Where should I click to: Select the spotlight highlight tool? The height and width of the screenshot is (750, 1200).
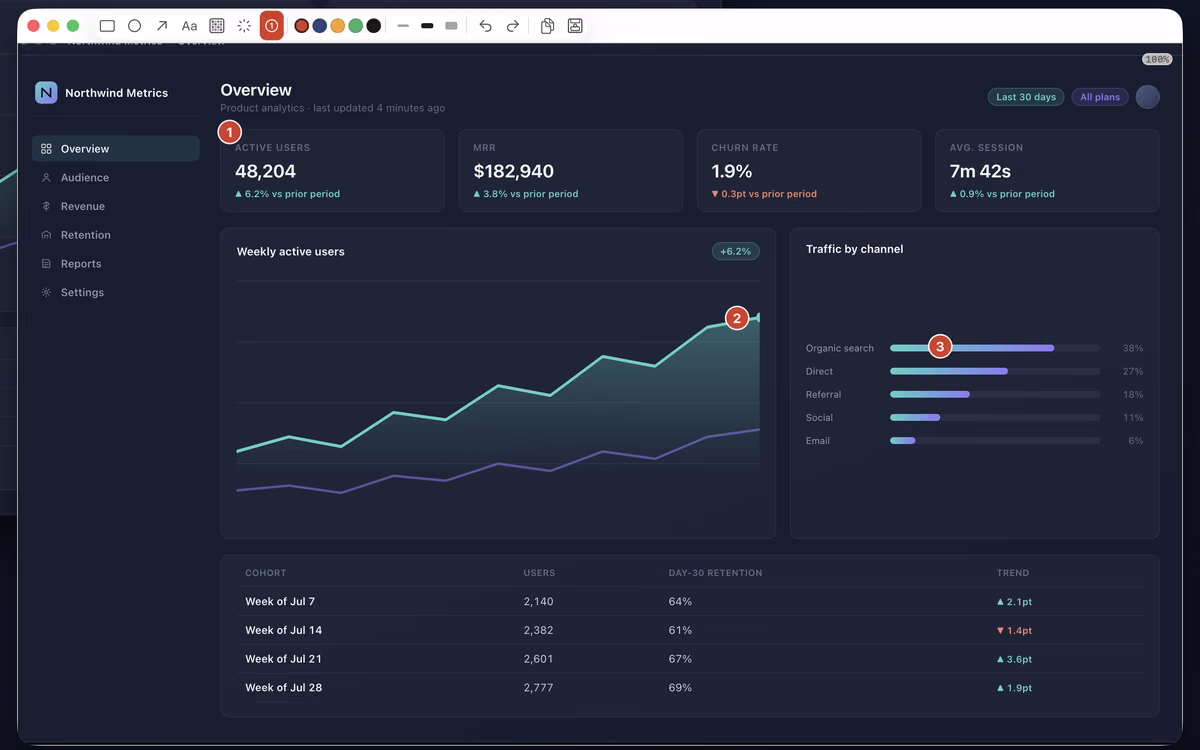(243, 26)
